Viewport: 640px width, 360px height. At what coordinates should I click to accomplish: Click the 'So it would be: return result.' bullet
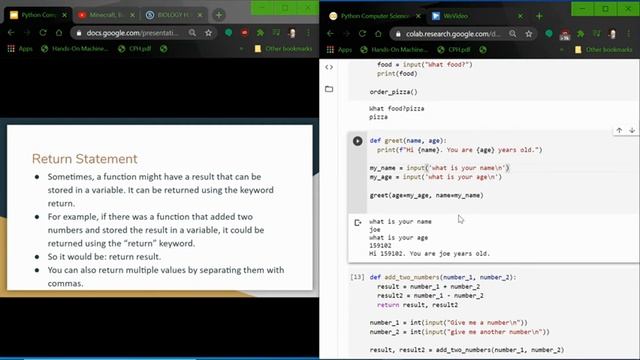point(104,257)
